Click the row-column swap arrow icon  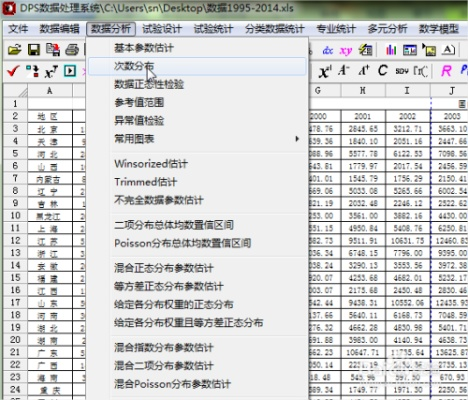click(x=32, y=71)
